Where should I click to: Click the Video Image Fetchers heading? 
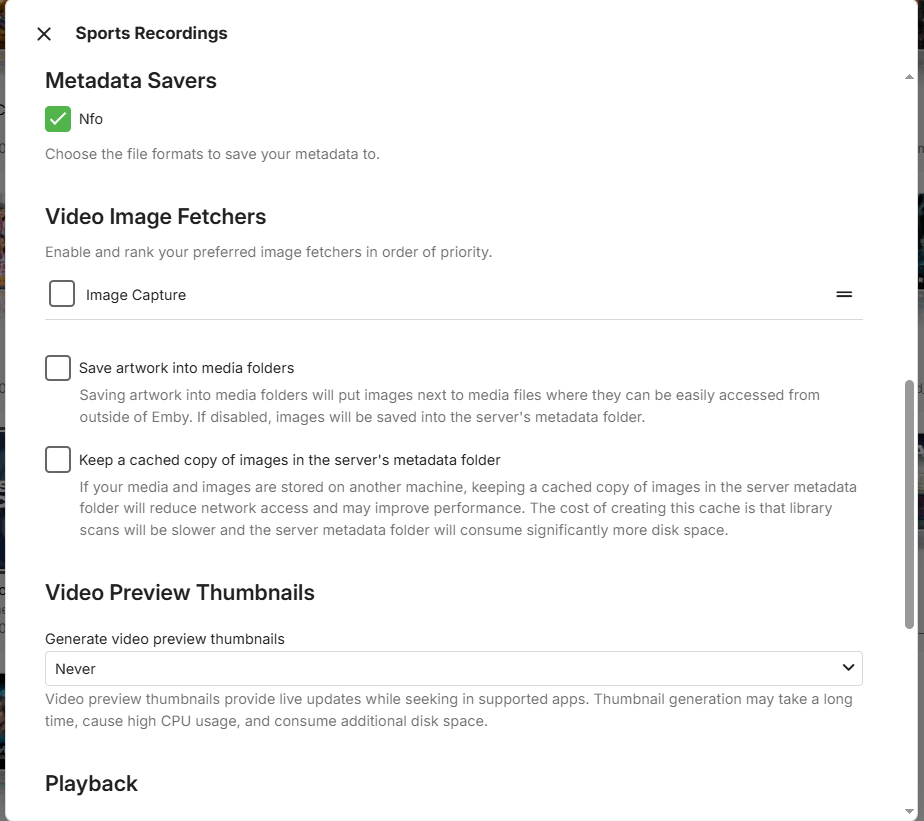click(x=155, y=217)
